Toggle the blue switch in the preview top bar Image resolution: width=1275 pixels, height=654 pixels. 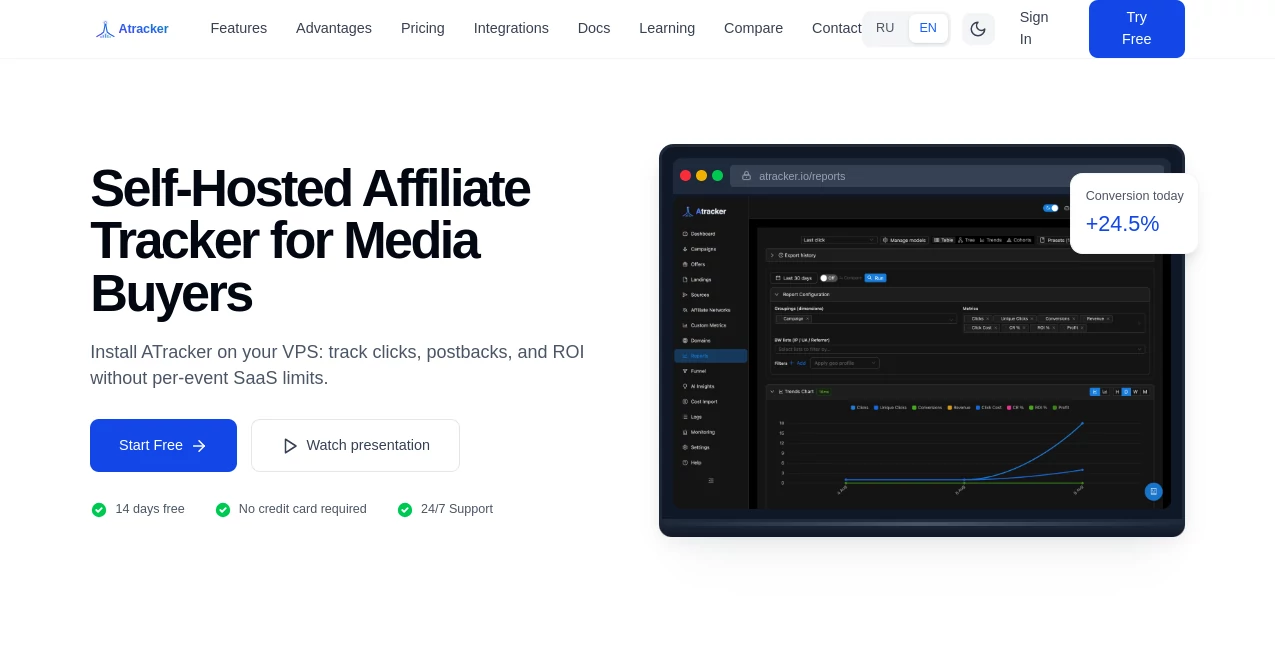coord(1051,208)
